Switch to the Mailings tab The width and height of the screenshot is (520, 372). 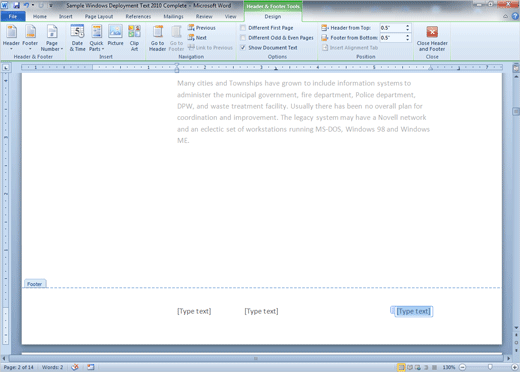(173, 16)
